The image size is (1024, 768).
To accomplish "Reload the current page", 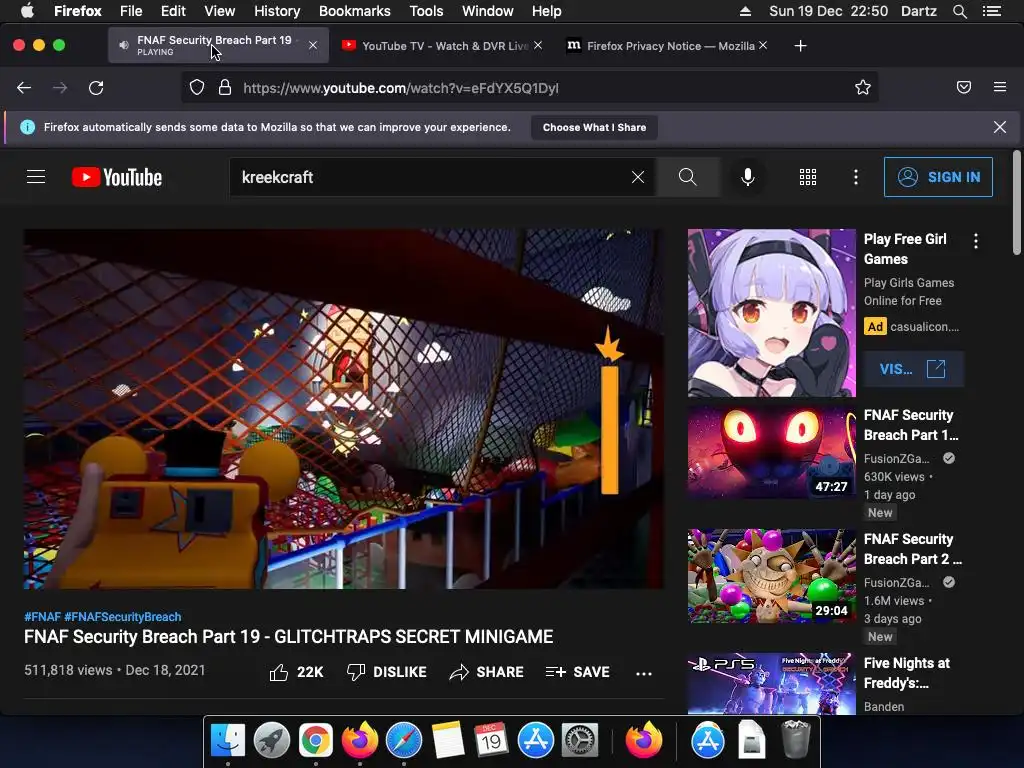I will 96,88.
